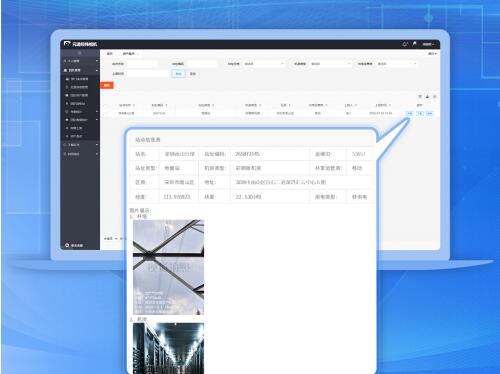Click the reset button beside the search button
The width and height of the screenshot is (500, 374).
point(193,74)
